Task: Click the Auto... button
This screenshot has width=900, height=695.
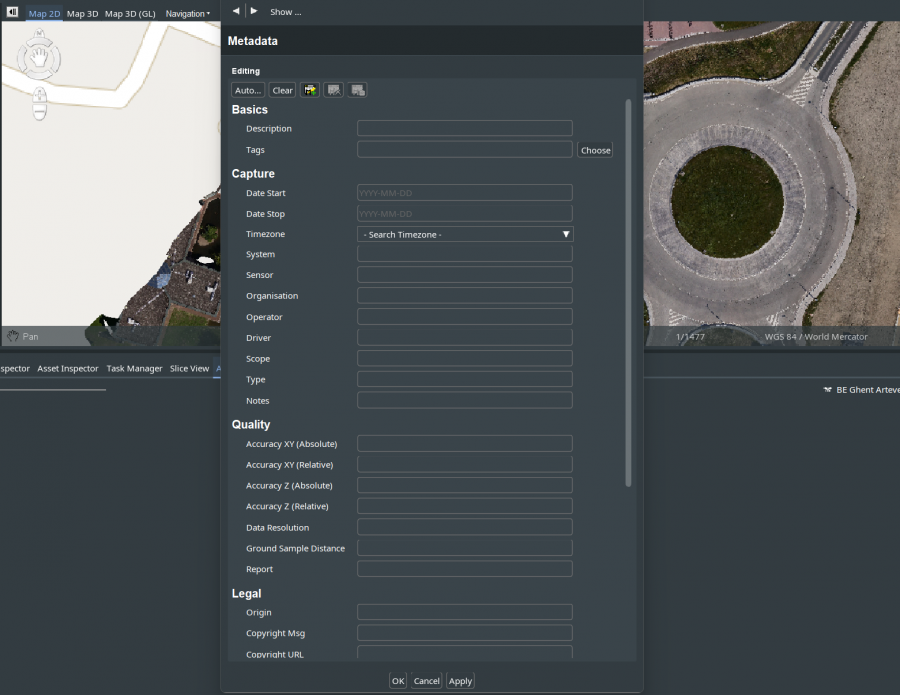Action: [248, 90]
